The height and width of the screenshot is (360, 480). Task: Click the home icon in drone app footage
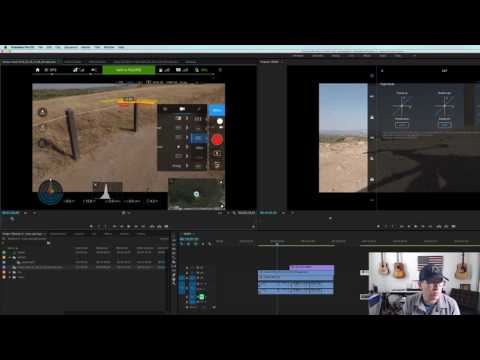tap(38, 70)
